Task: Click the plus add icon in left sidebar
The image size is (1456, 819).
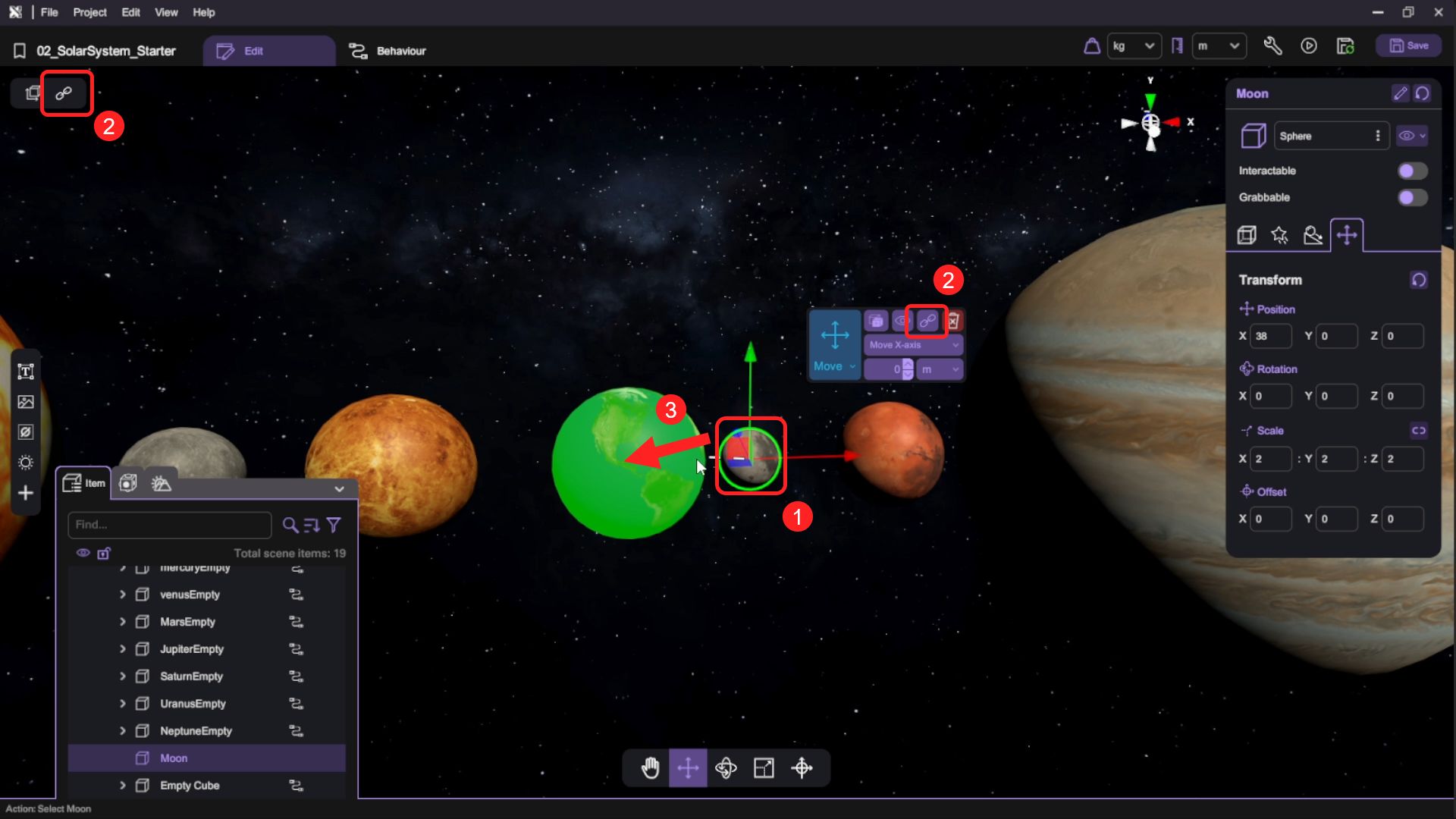Action: pyautogui.click(x=26, y=494)
